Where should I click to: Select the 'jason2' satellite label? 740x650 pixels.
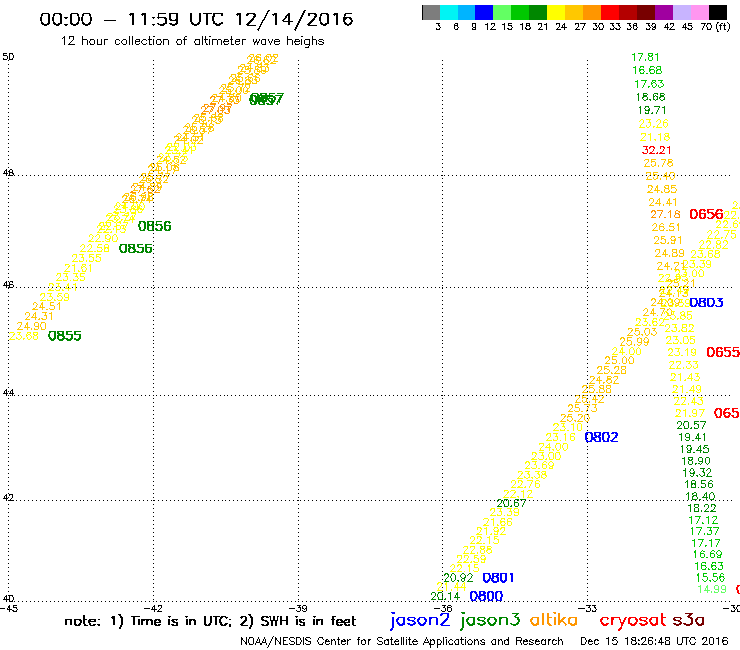click(x=420, y=620)
